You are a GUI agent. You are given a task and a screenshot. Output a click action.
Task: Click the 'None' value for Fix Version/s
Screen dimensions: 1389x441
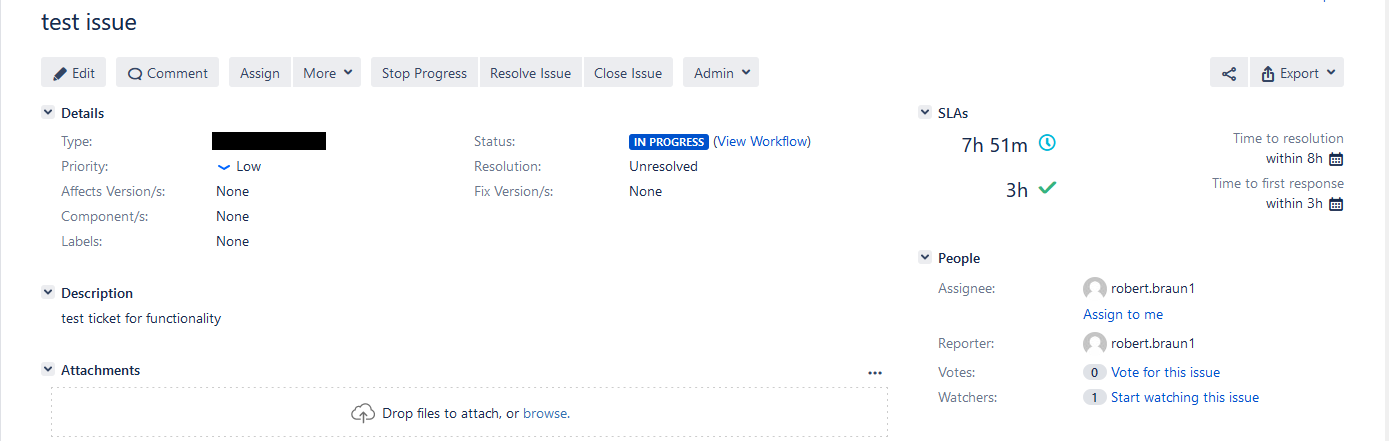[645, 191]
